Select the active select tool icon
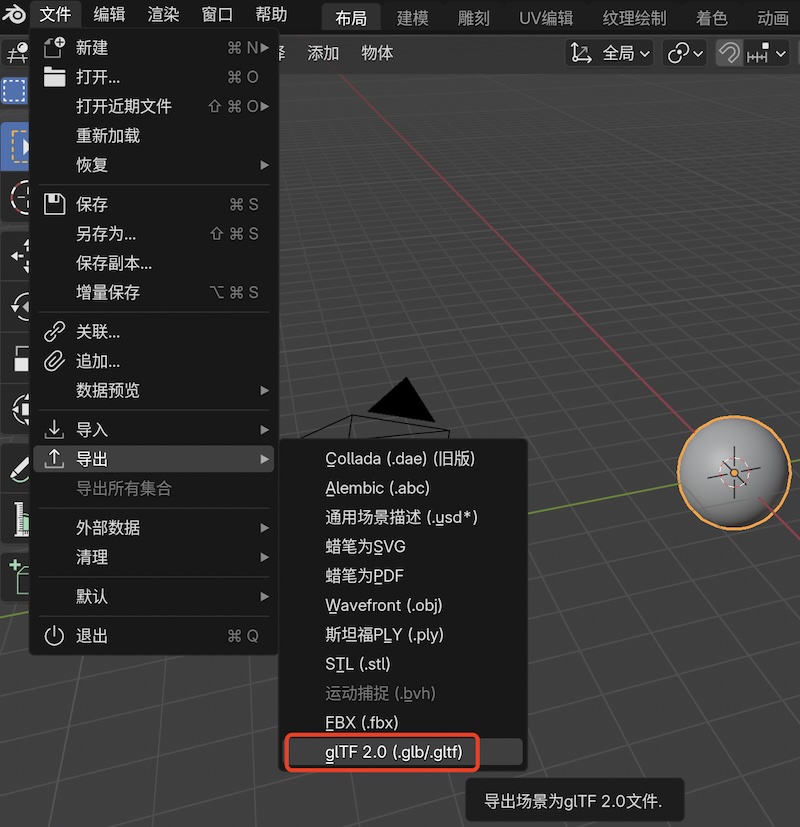This screenshot has width=800, height=827. (16, 146)
